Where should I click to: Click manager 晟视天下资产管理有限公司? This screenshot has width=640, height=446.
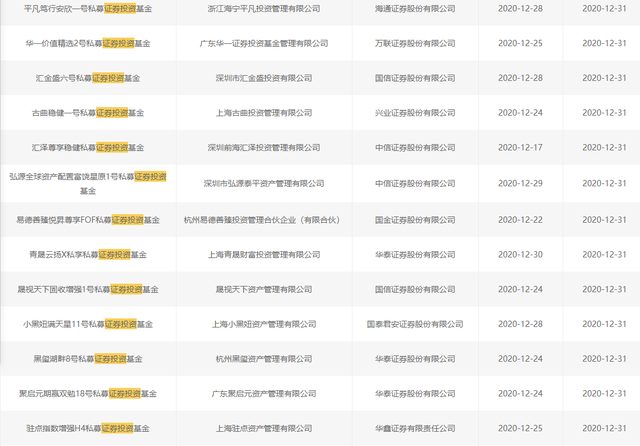coord(264,289)
